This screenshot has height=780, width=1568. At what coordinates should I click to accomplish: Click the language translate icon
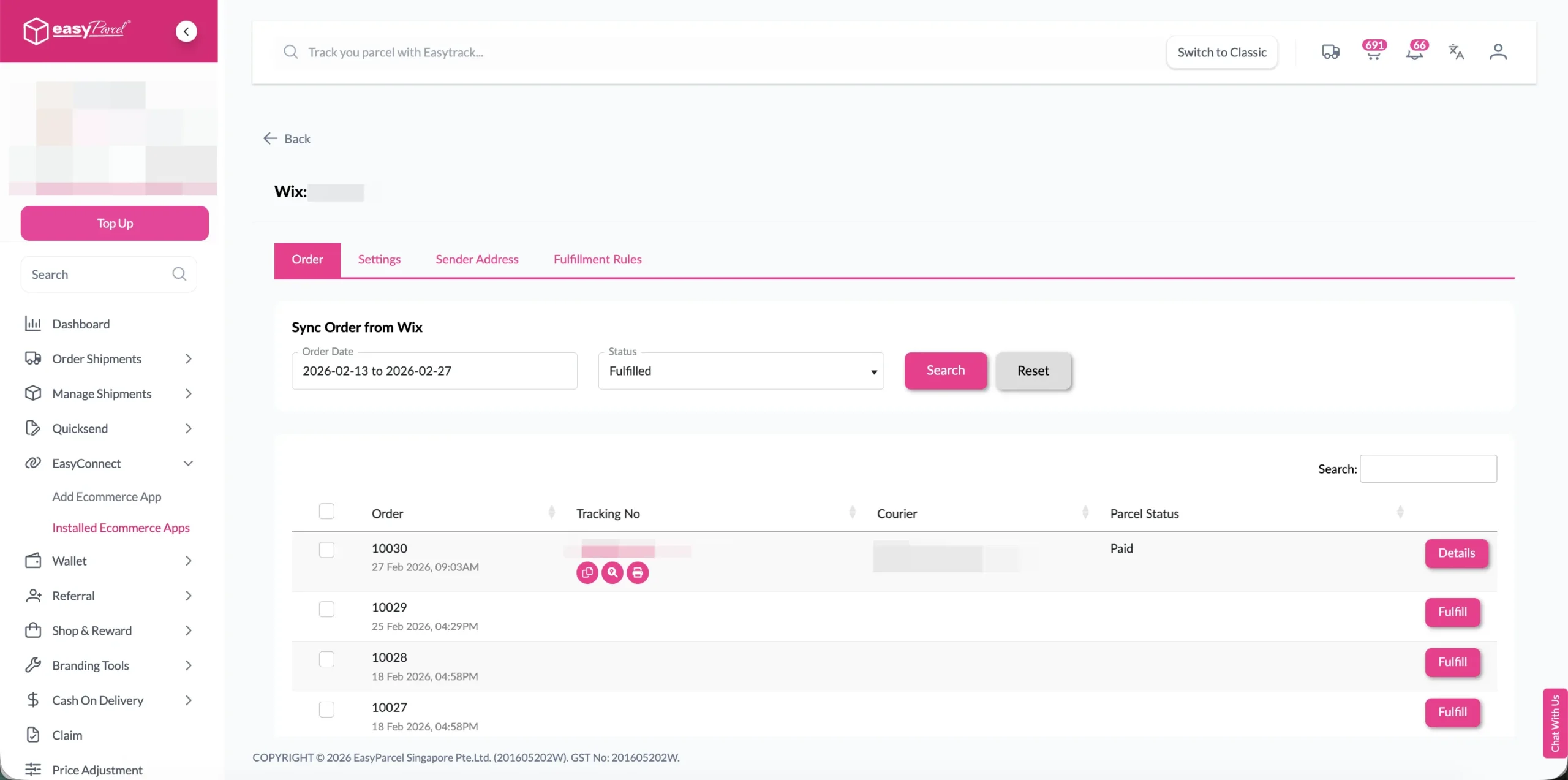tap(1456, 52)
